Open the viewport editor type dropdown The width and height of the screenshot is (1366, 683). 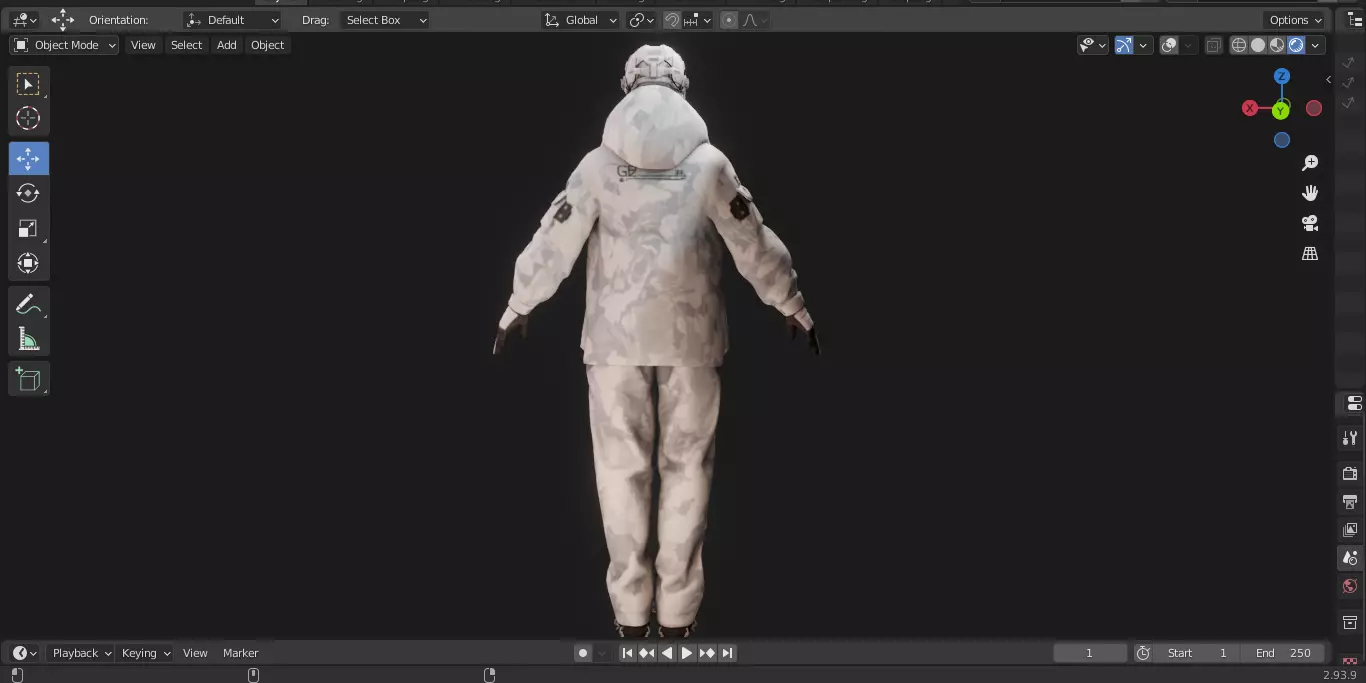click(24, 20)
